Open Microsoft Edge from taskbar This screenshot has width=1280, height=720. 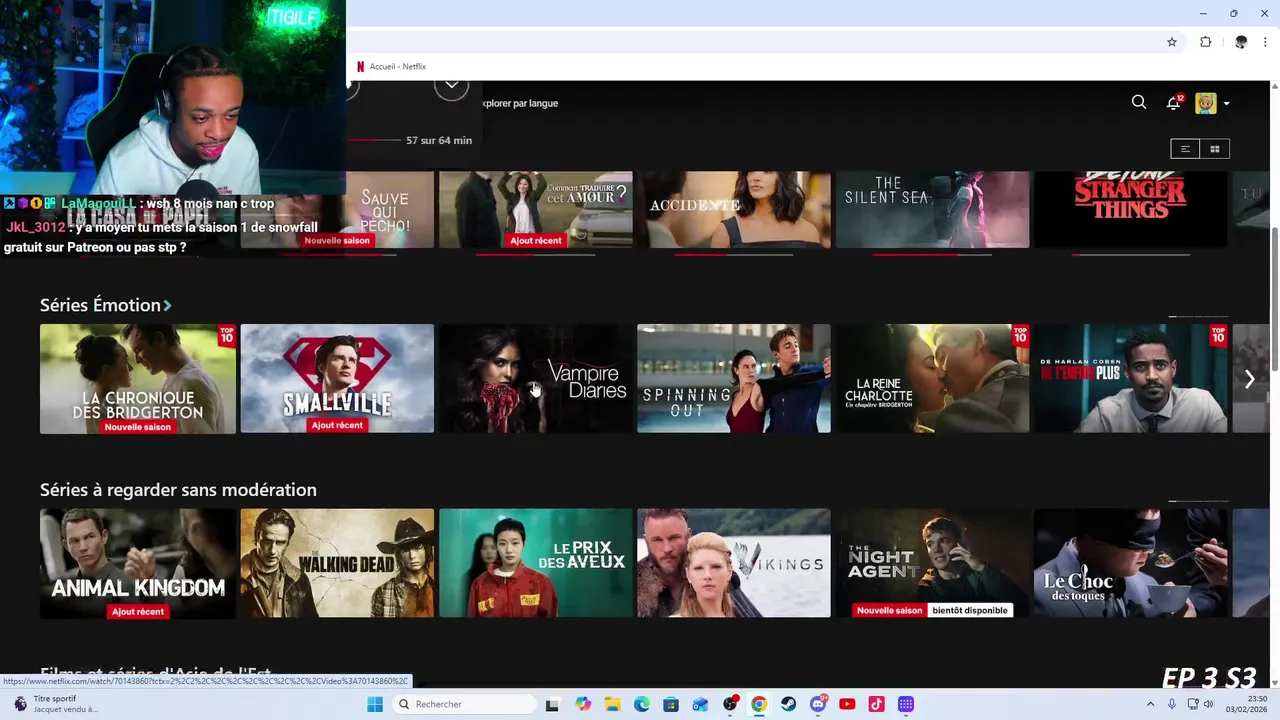[642, 704]
